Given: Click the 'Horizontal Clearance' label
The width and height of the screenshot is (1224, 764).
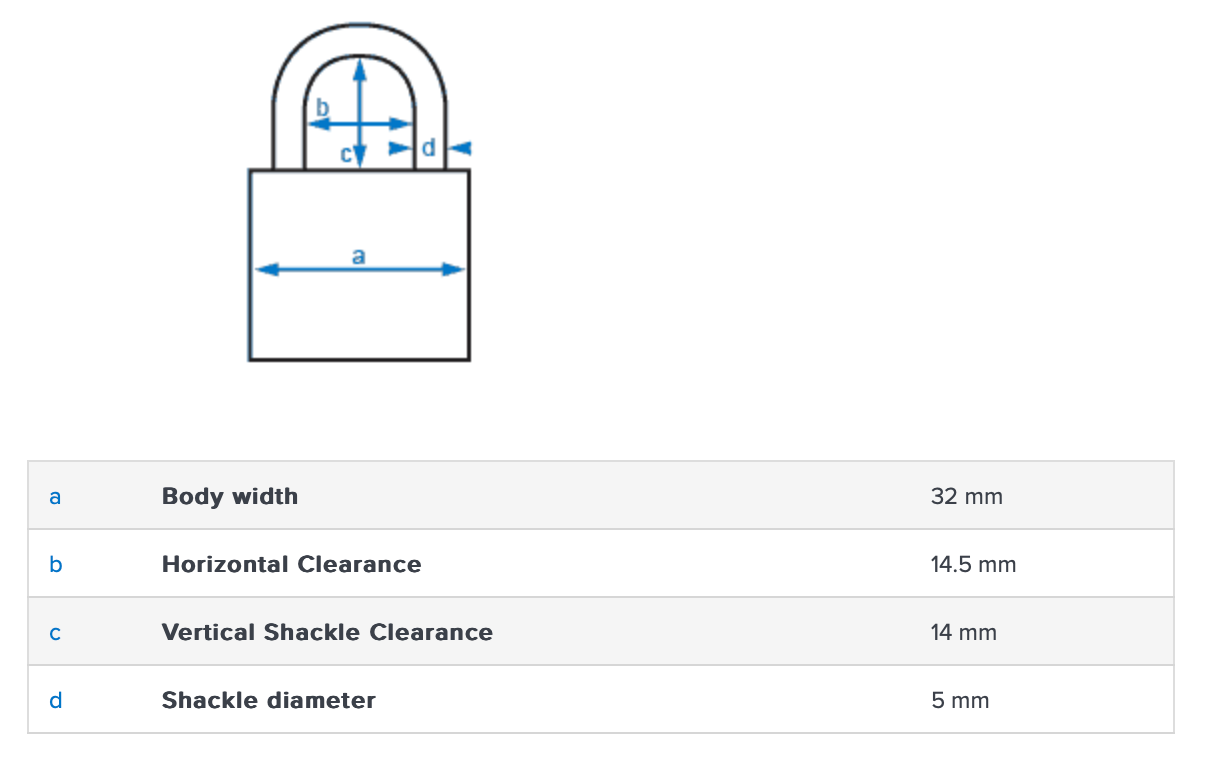Looking at the screenshot, I should click(x=291, y=565).
